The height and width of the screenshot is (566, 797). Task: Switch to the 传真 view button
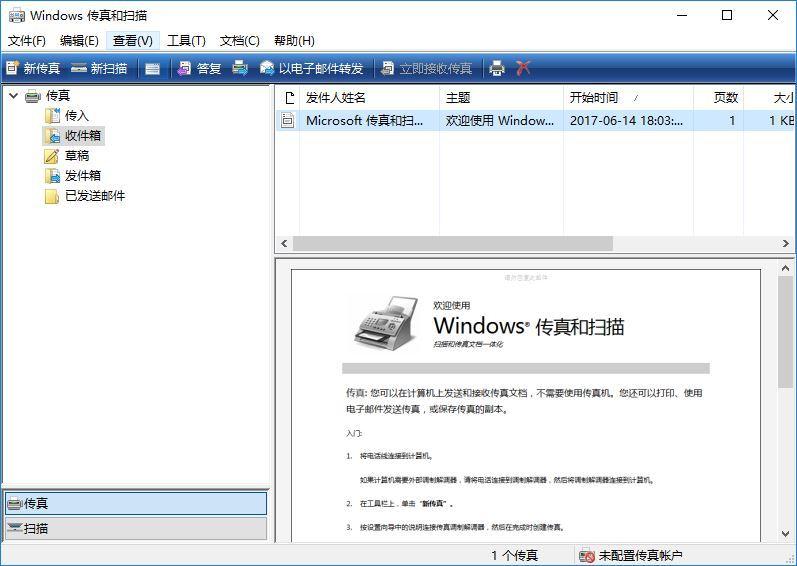[136, 504]
